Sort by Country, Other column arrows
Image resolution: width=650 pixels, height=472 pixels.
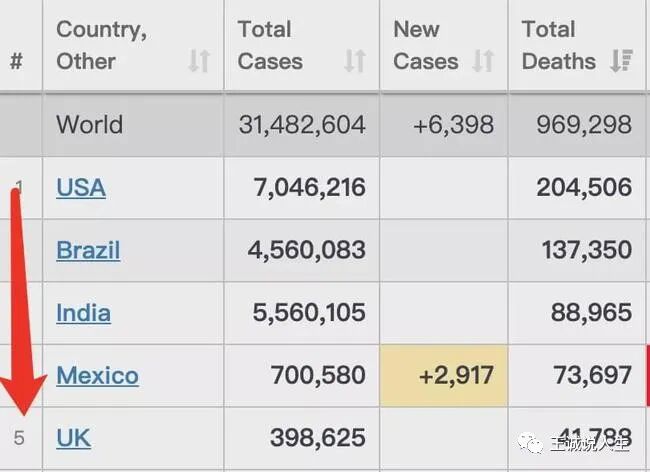199,61
